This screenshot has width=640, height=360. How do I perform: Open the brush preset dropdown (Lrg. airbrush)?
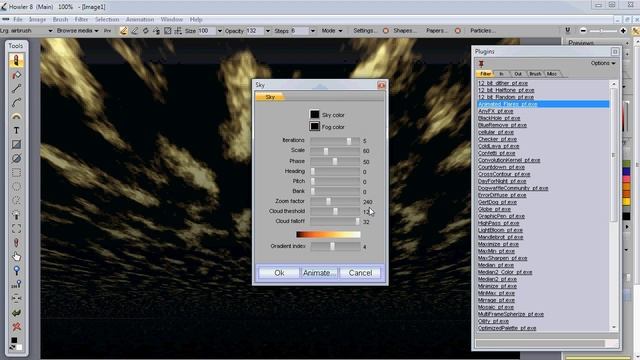50,31
